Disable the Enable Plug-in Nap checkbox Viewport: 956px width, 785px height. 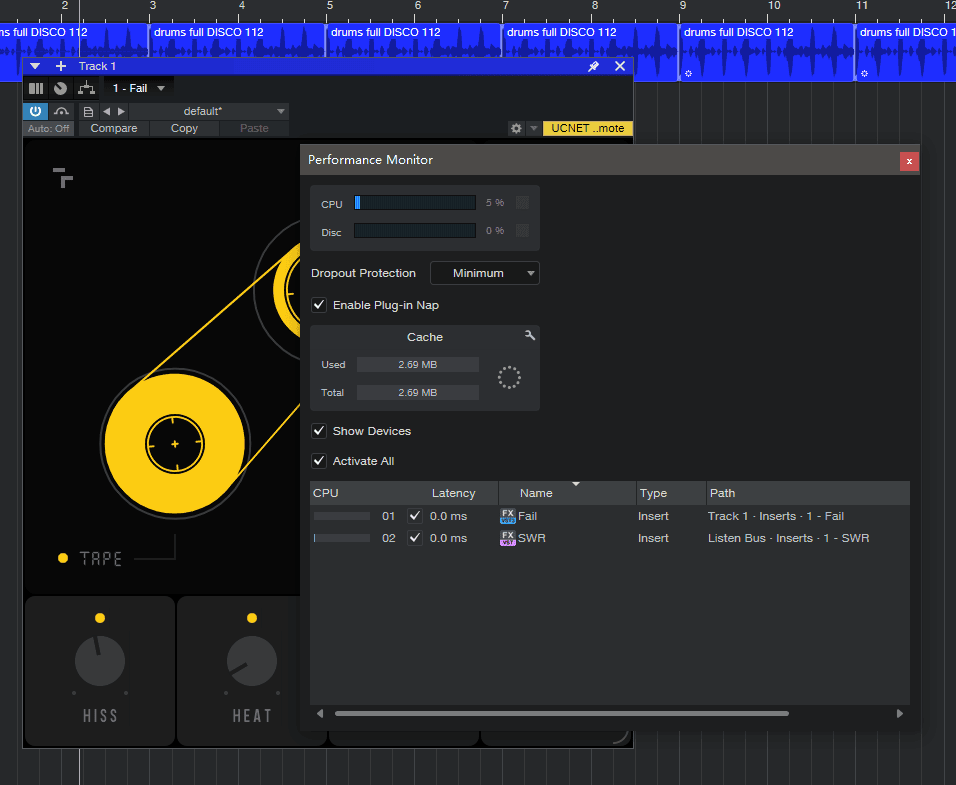click(x=319, y=305)
